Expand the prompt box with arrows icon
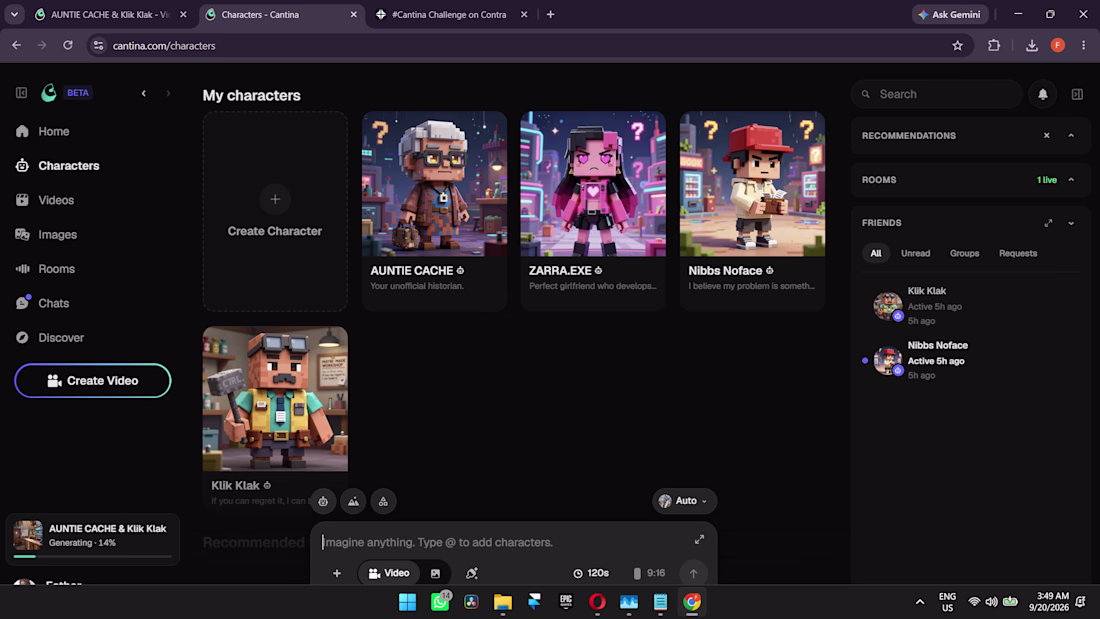The height and width of the screenshot is (619, 1100). coord(699,540)
